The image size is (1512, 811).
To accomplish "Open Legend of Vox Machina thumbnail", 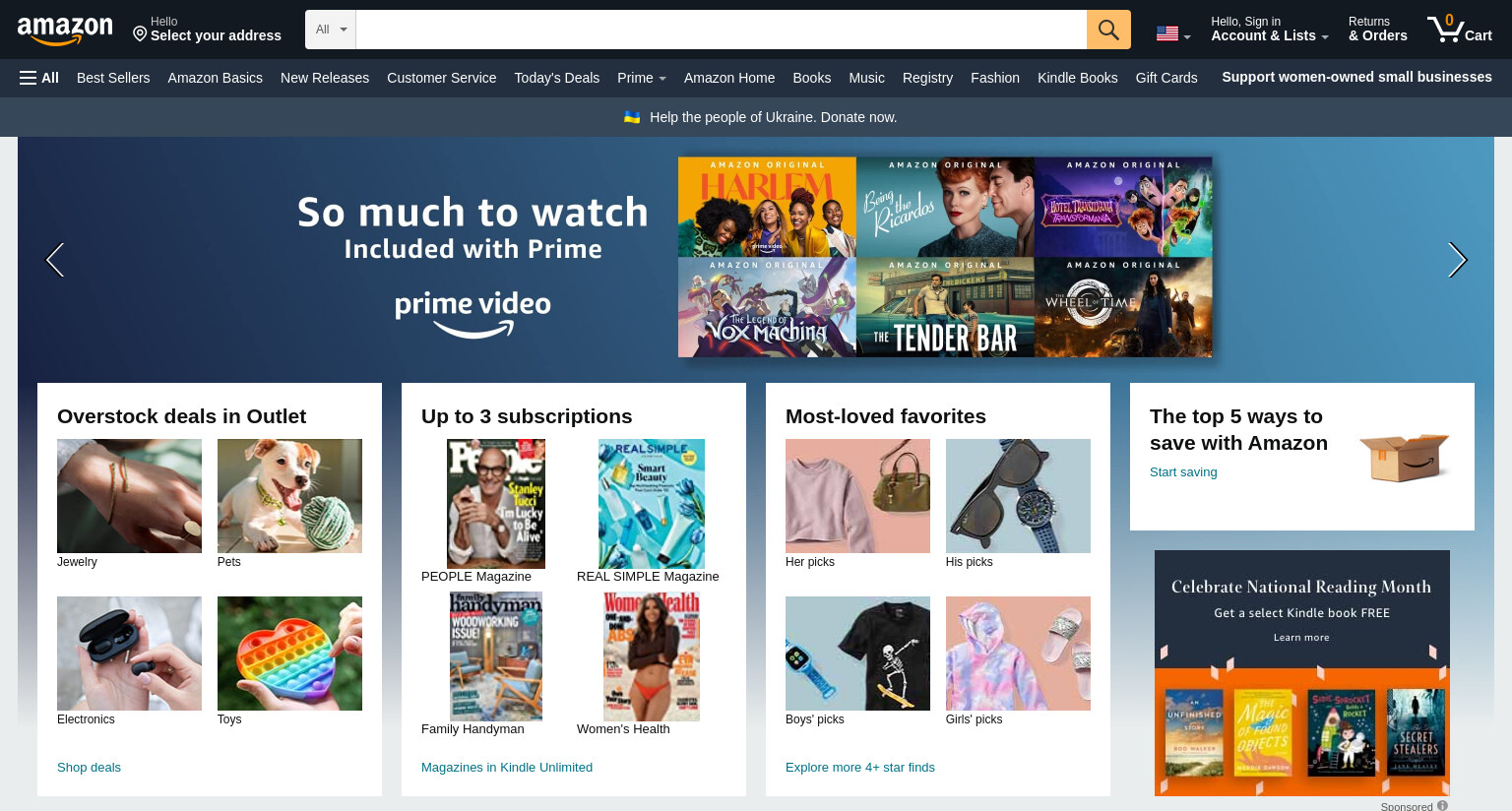I will 767,307.
